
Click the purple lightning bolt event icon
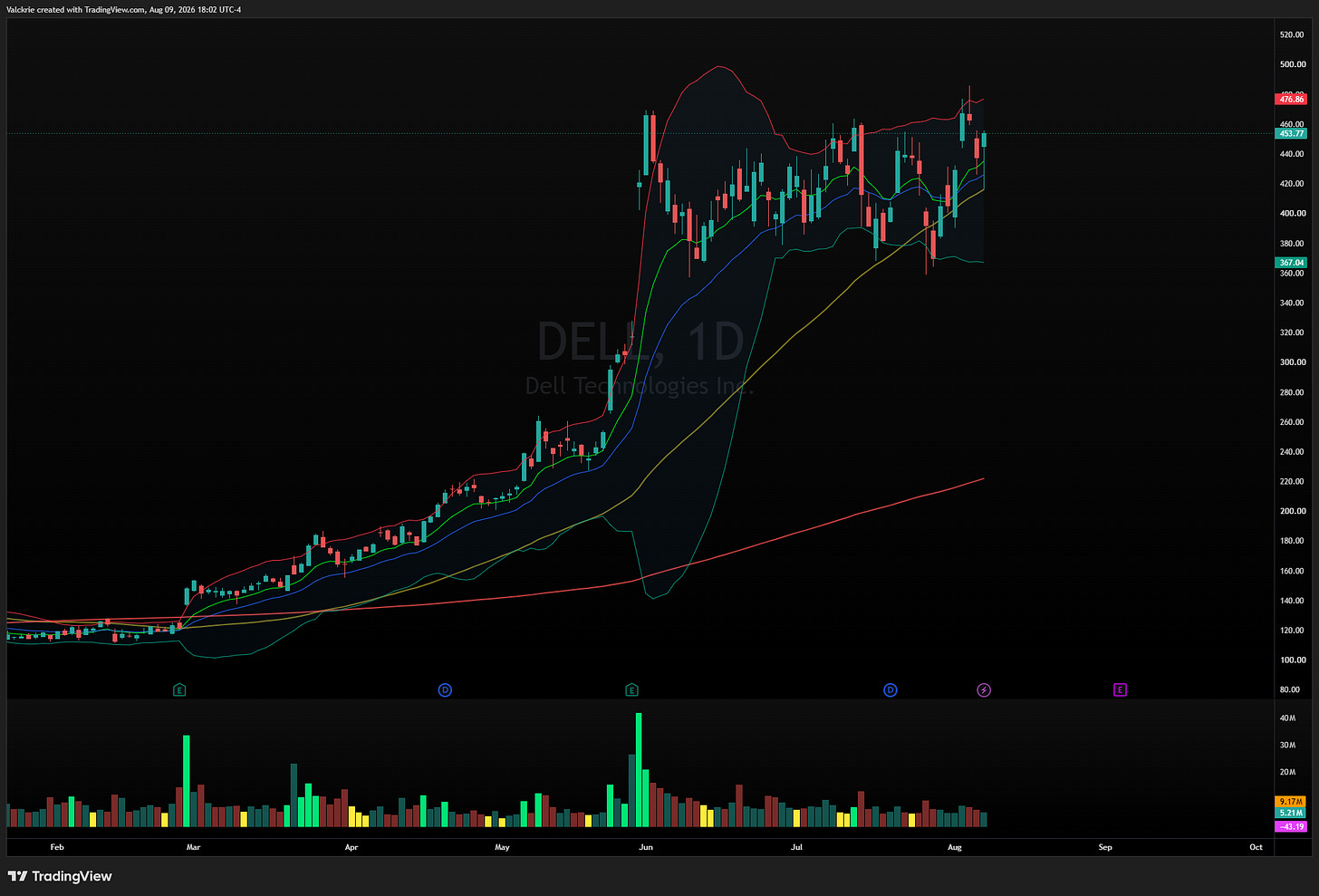coord(984,690)
